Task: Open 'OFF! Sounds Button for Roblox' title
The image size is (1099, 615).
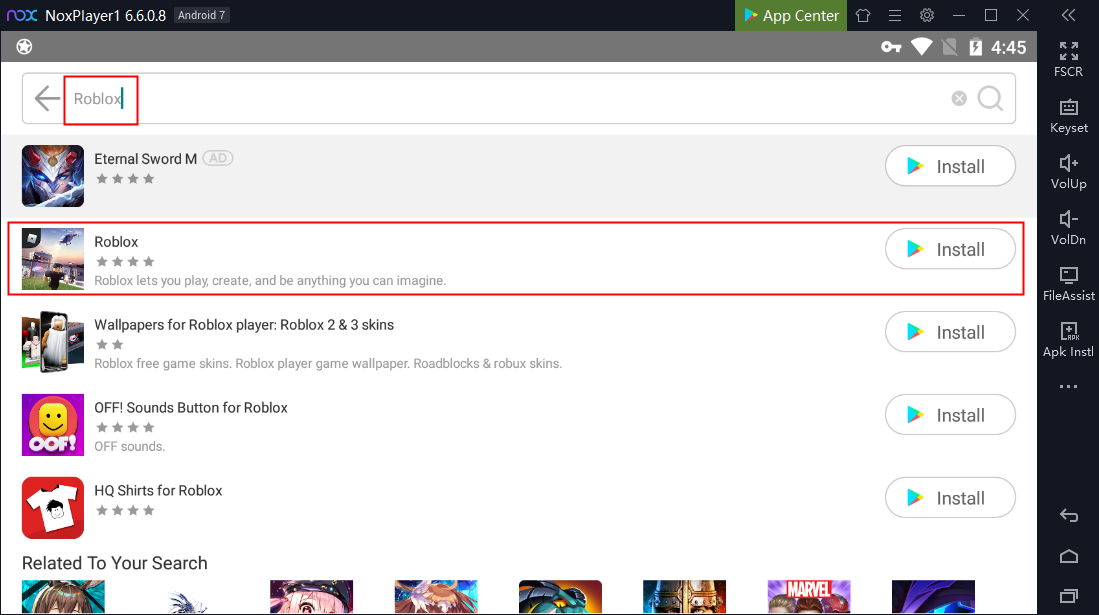Action: pyautogui.click(x=191, y=407)
